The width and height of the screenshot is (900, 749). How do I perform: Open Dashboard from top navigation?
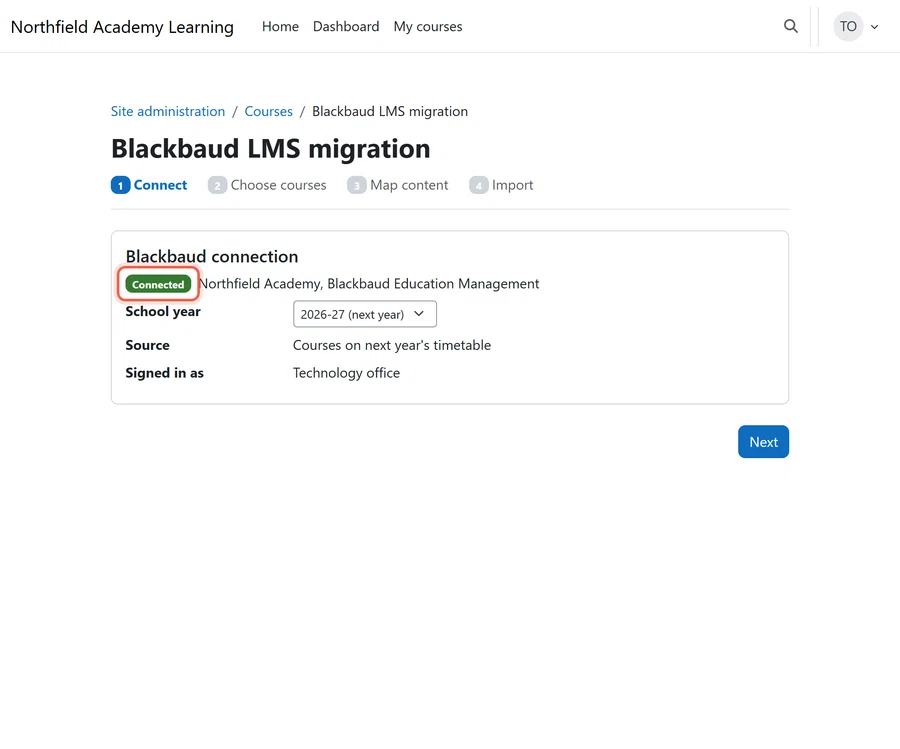click(x=346, y=26)
